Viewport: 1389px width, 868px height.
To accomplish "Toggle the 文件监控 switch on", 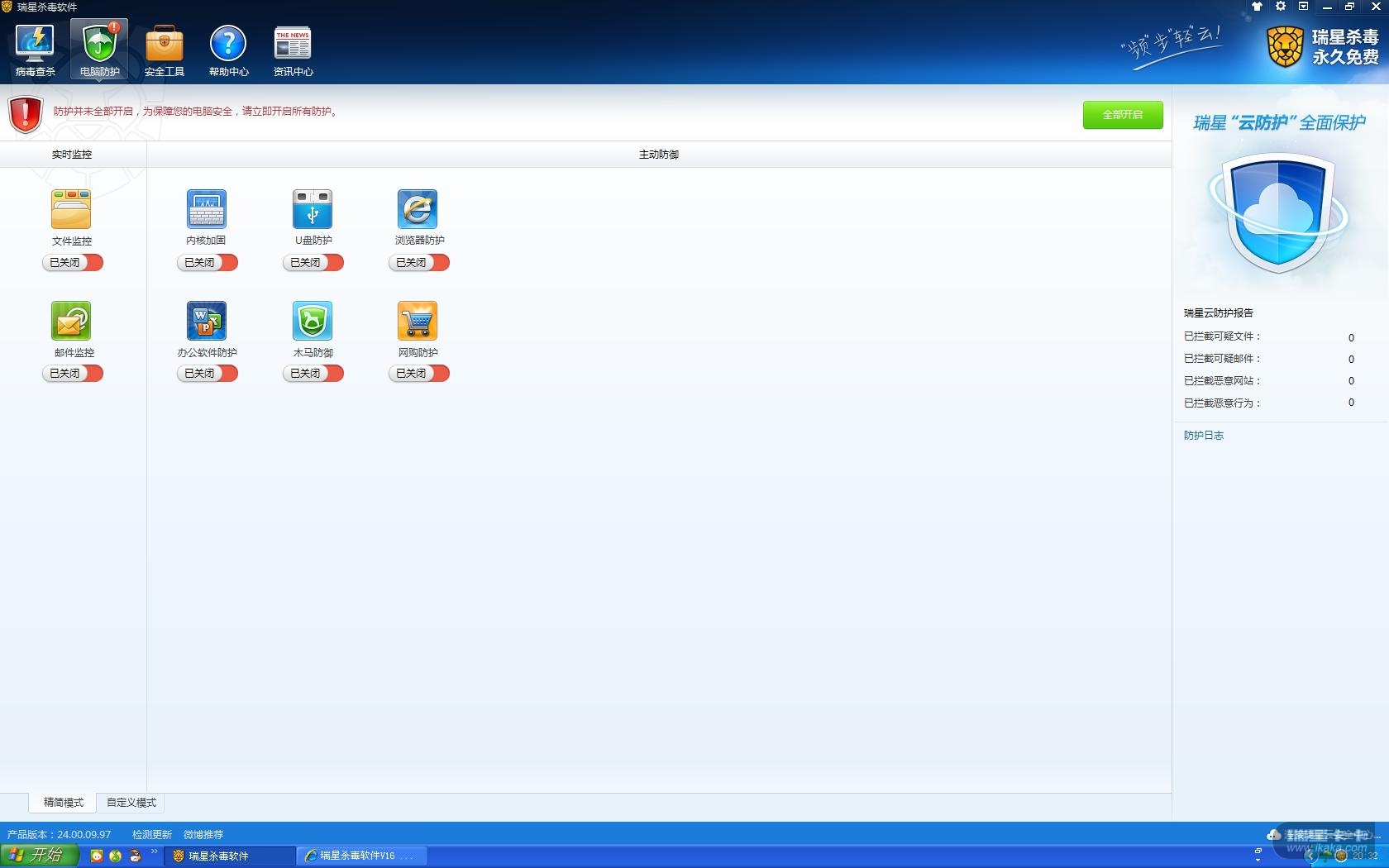I will pyautogui.click(x=73, y=263).
